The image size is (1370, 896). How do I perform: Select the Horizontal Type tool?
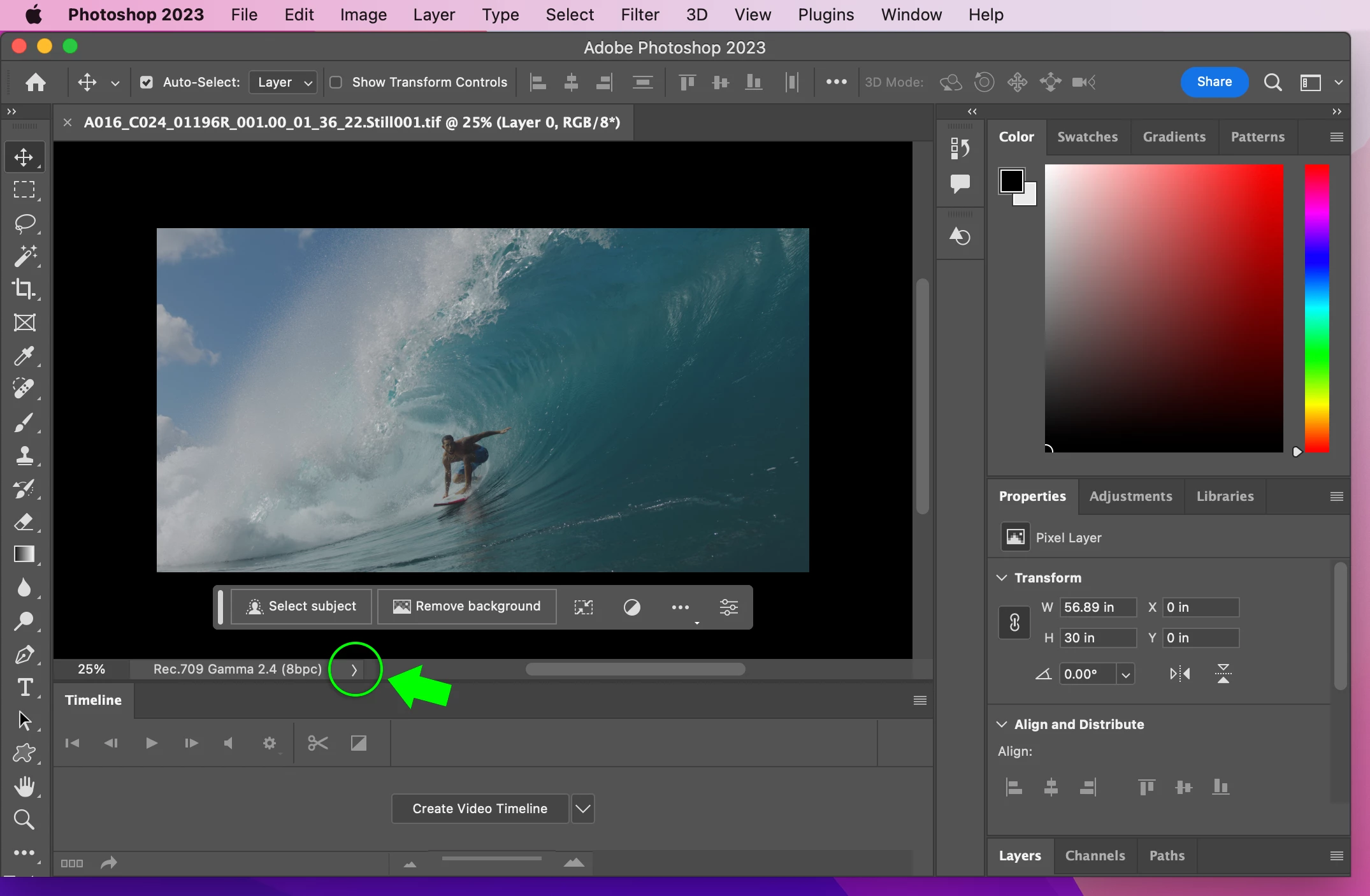(x=24, y=688)
